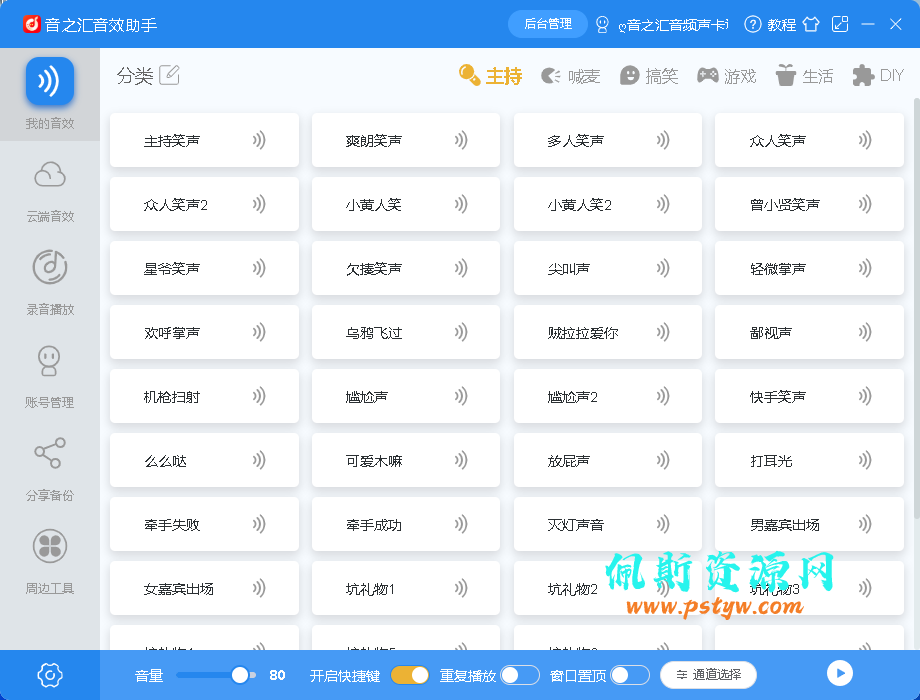Click the 欠揍笑声 sound card
This screenshot has width=920, height=700.
coord(406,268)
